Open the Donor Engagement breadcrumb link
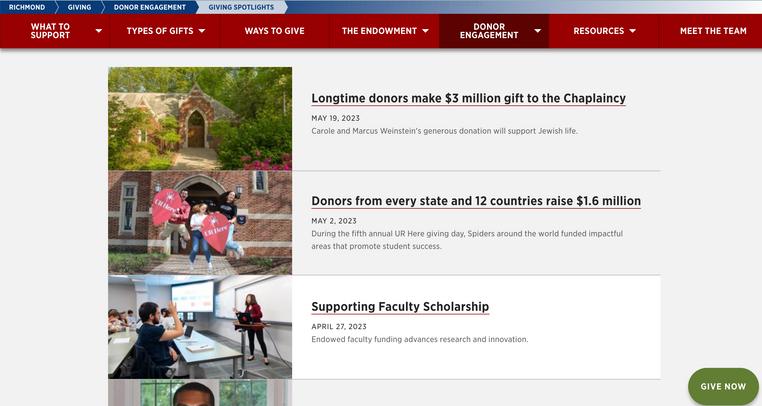This screenshot has height=406, width=762. point(150,7)
